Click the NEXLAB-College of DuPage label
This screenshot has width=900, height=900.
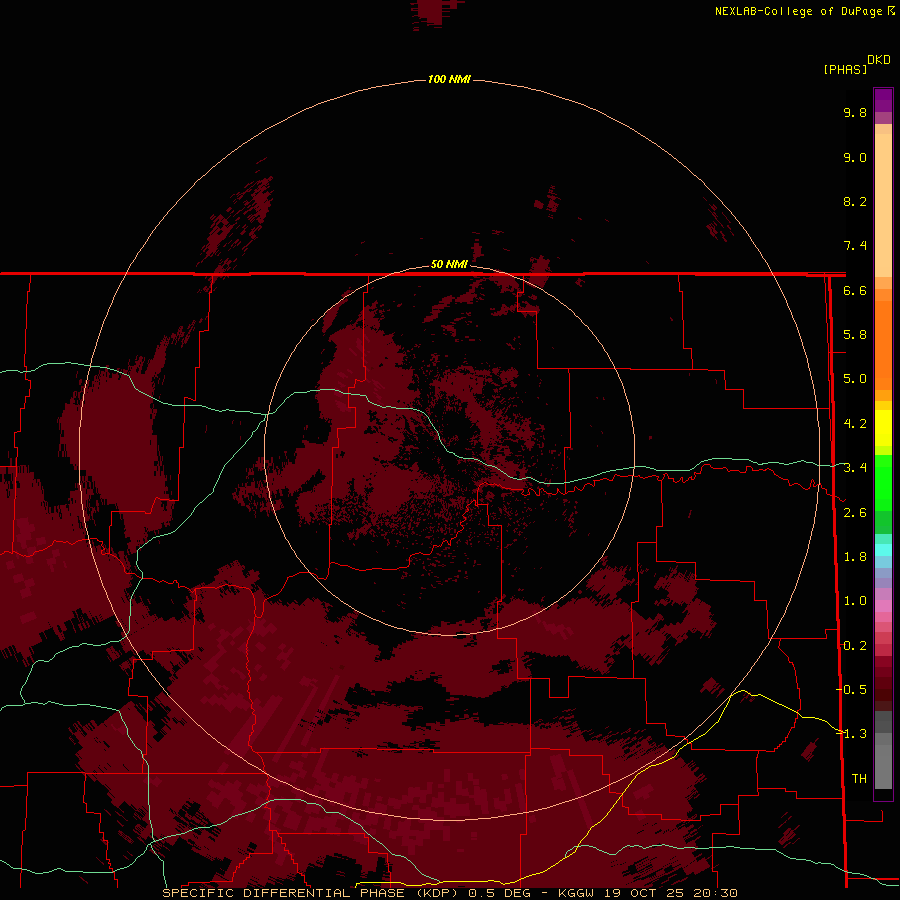[798, 11]
